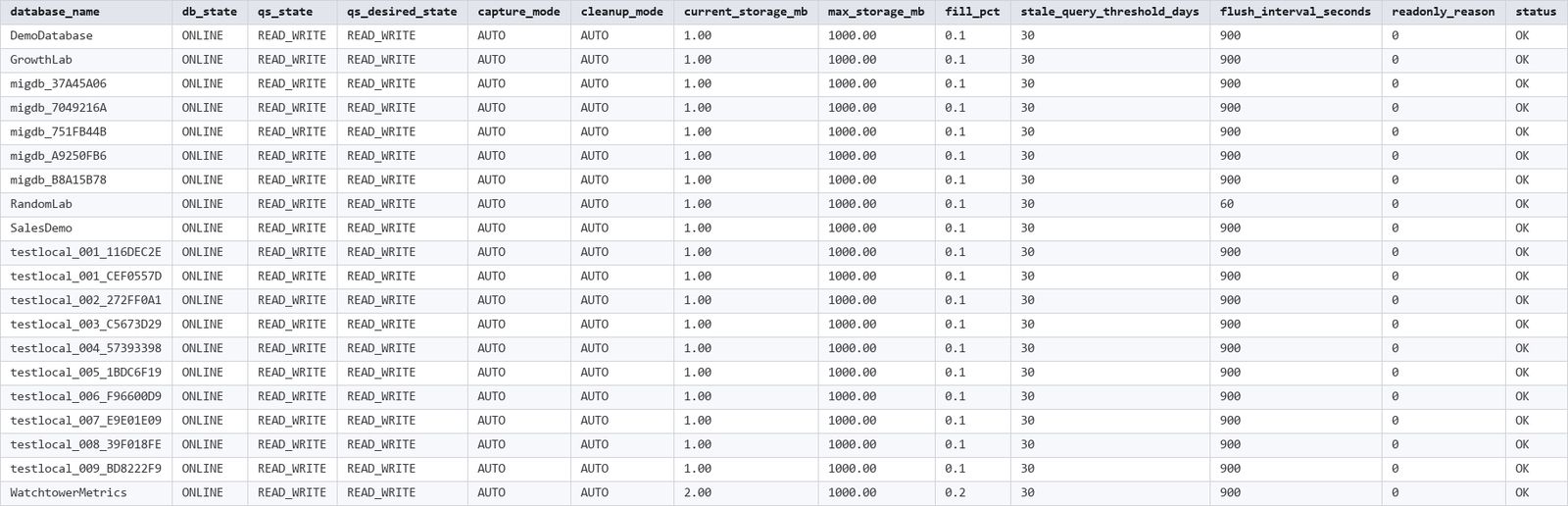Select the testlocal_005_1BDC6F19 cell
1568x506 pixels.
[x=85, y=372]
